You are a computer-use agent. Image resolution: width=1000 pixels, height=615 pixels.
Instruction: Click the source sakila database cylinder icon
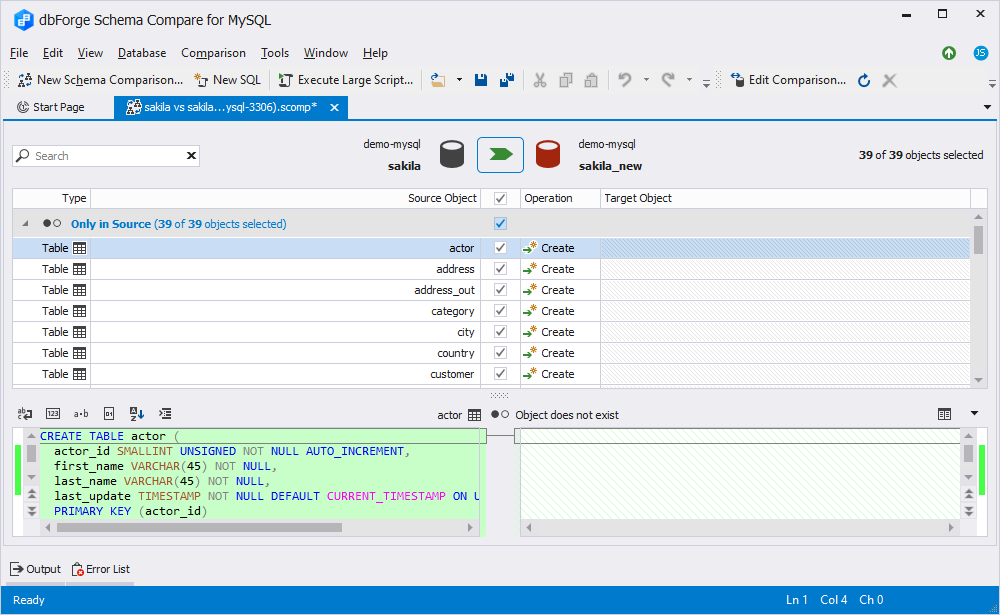(x=452, y=154)
